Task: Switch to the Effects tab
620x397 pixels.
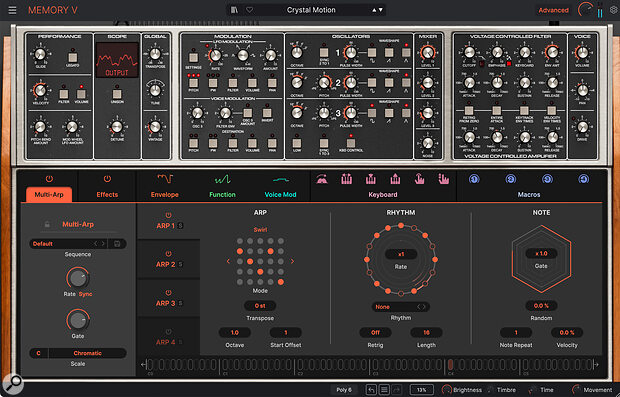Action: (107, 194)
